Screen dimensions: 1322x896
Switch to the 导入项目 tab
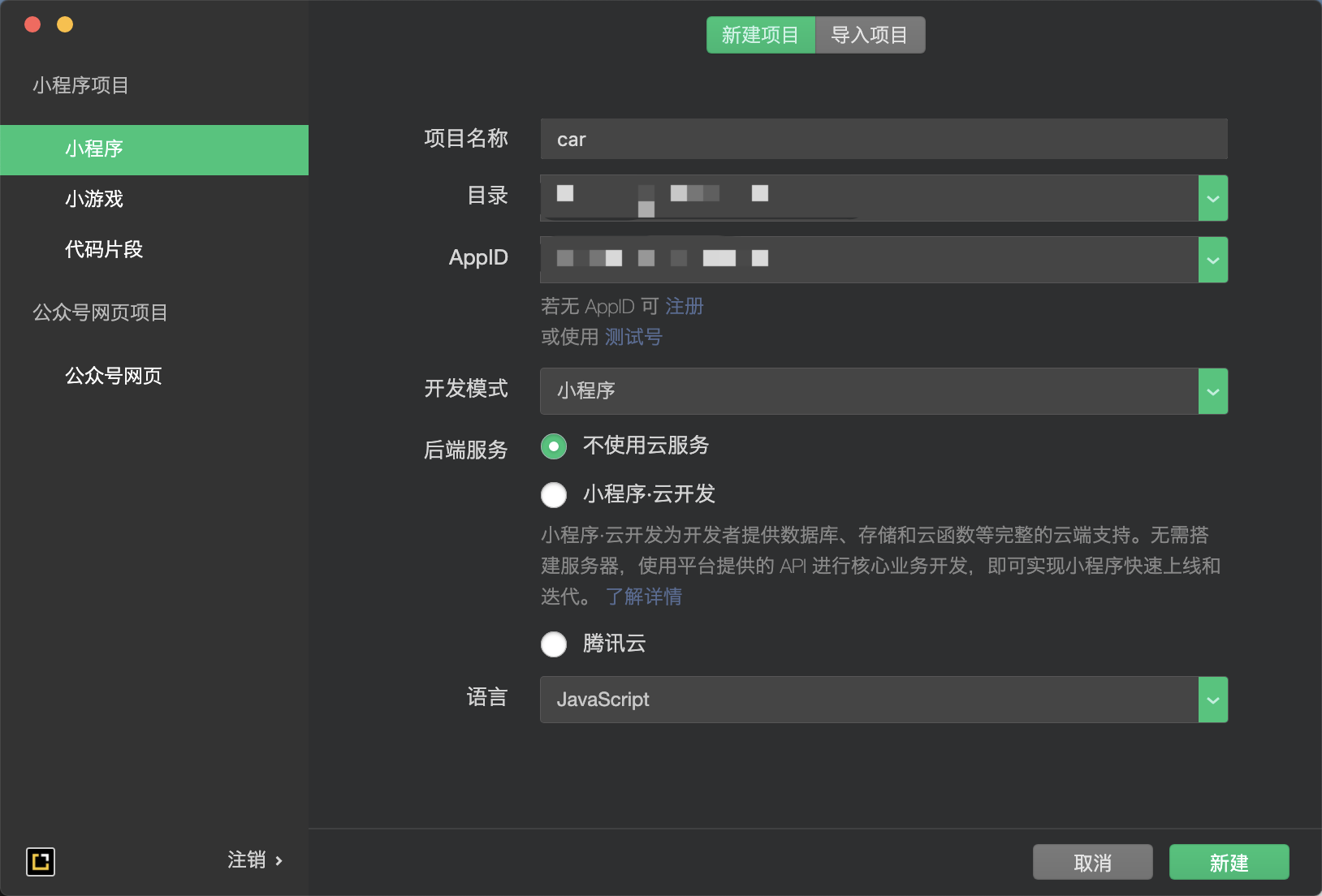click(870, 35)
